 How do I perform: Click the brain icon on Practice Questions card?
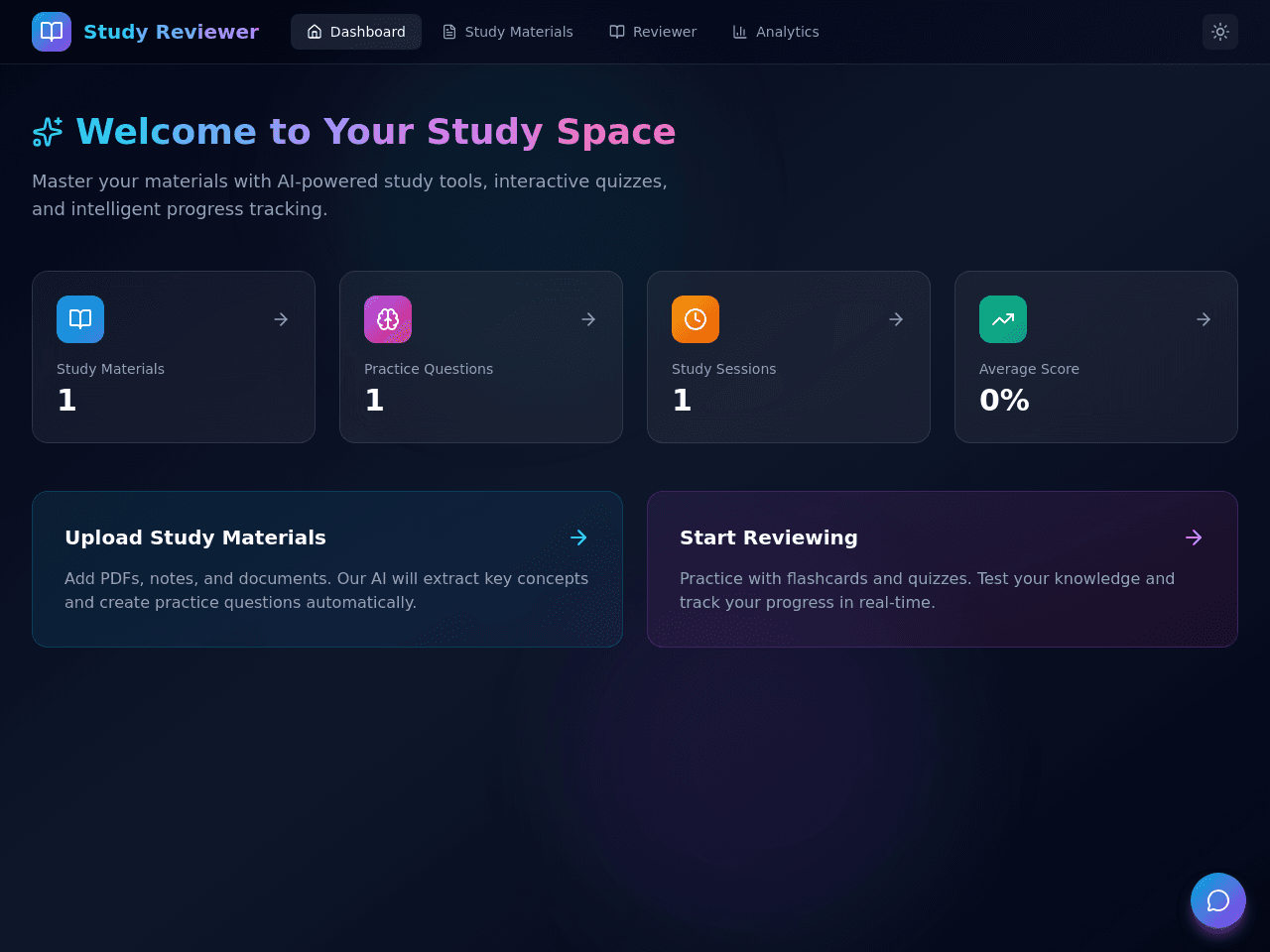tap(388, 319)
